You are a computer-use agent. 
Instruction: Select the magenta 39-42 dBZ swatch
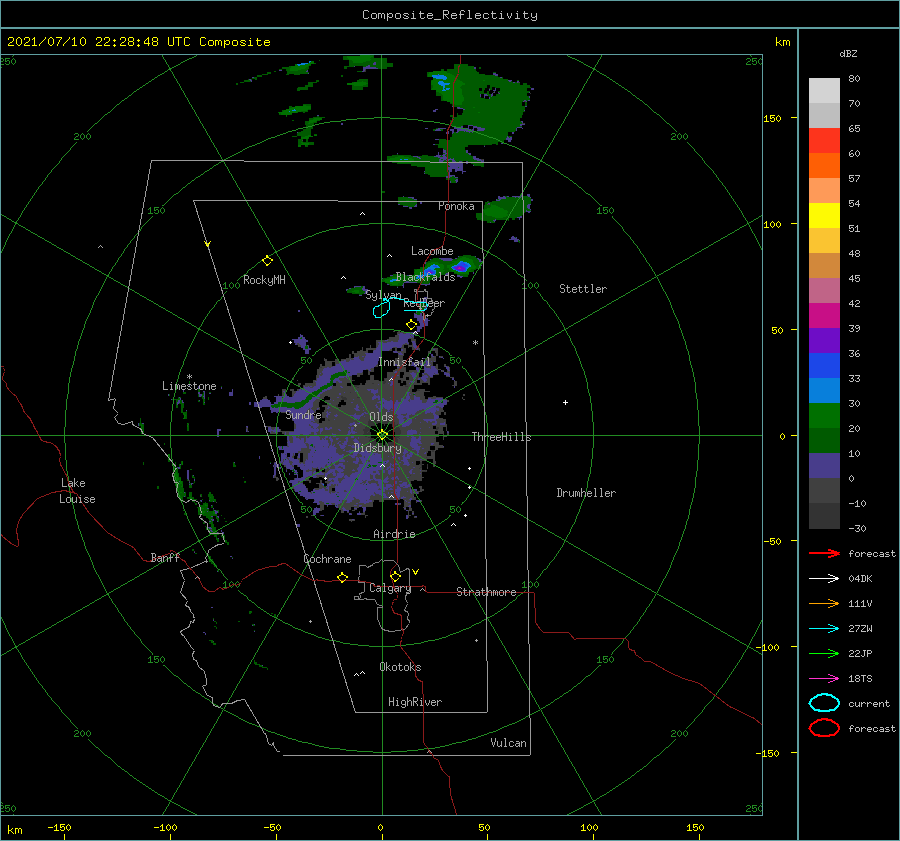824,315
